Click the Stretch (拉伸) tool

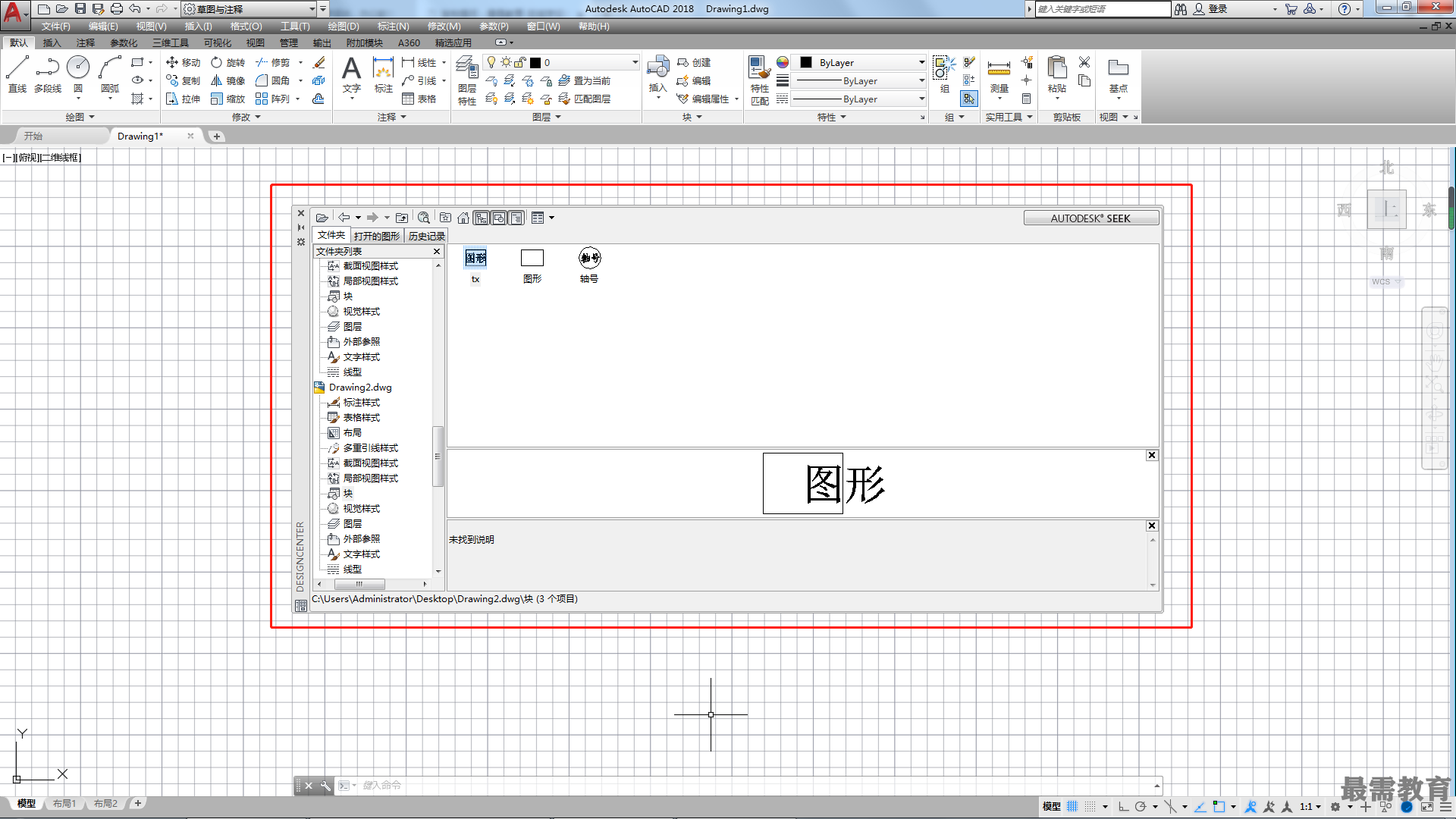pos(183,99)
